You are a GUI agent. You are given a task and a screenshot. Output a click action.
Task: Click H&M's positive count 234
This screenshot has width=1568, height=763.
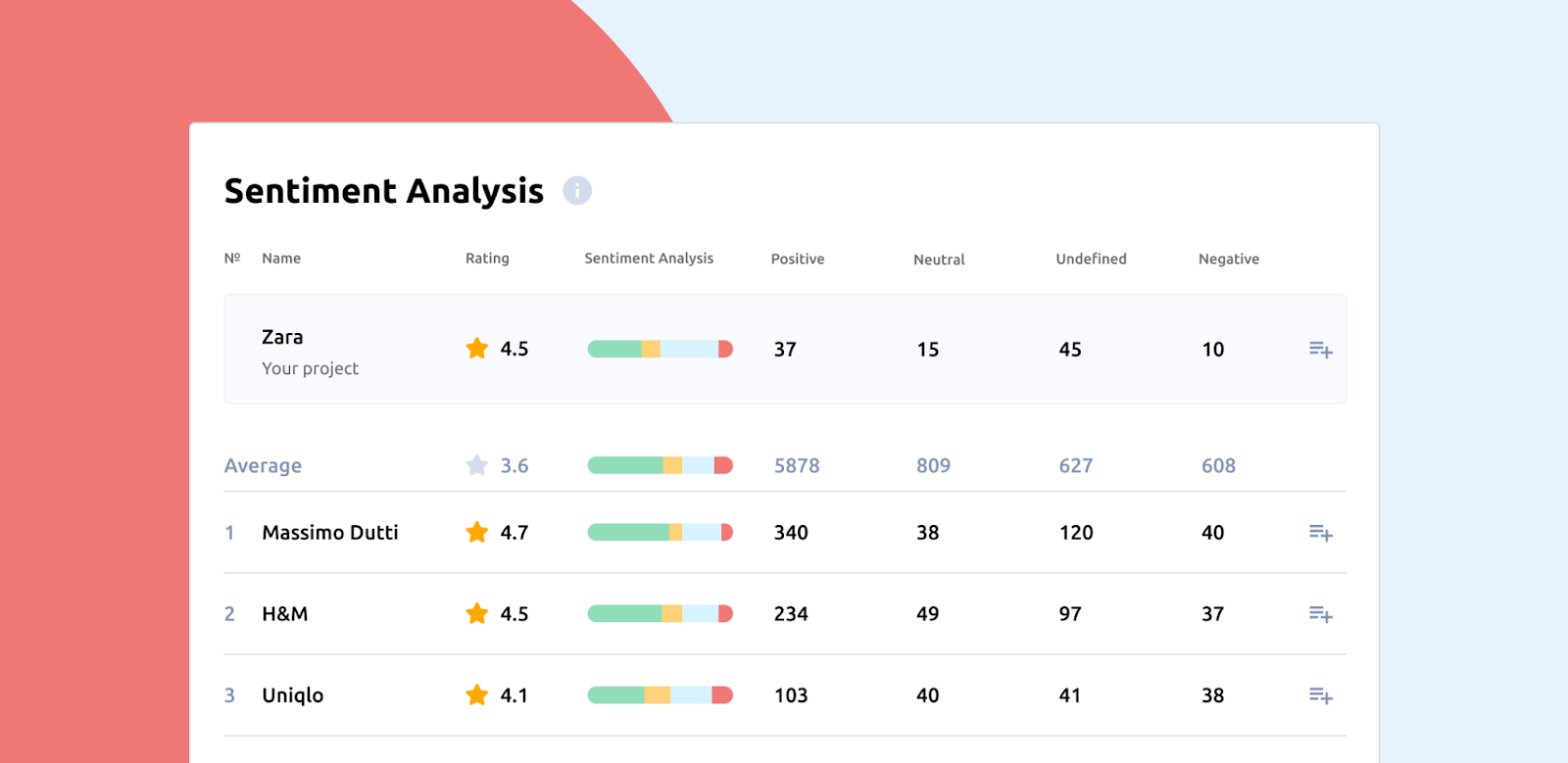click(x=791, y=614)
